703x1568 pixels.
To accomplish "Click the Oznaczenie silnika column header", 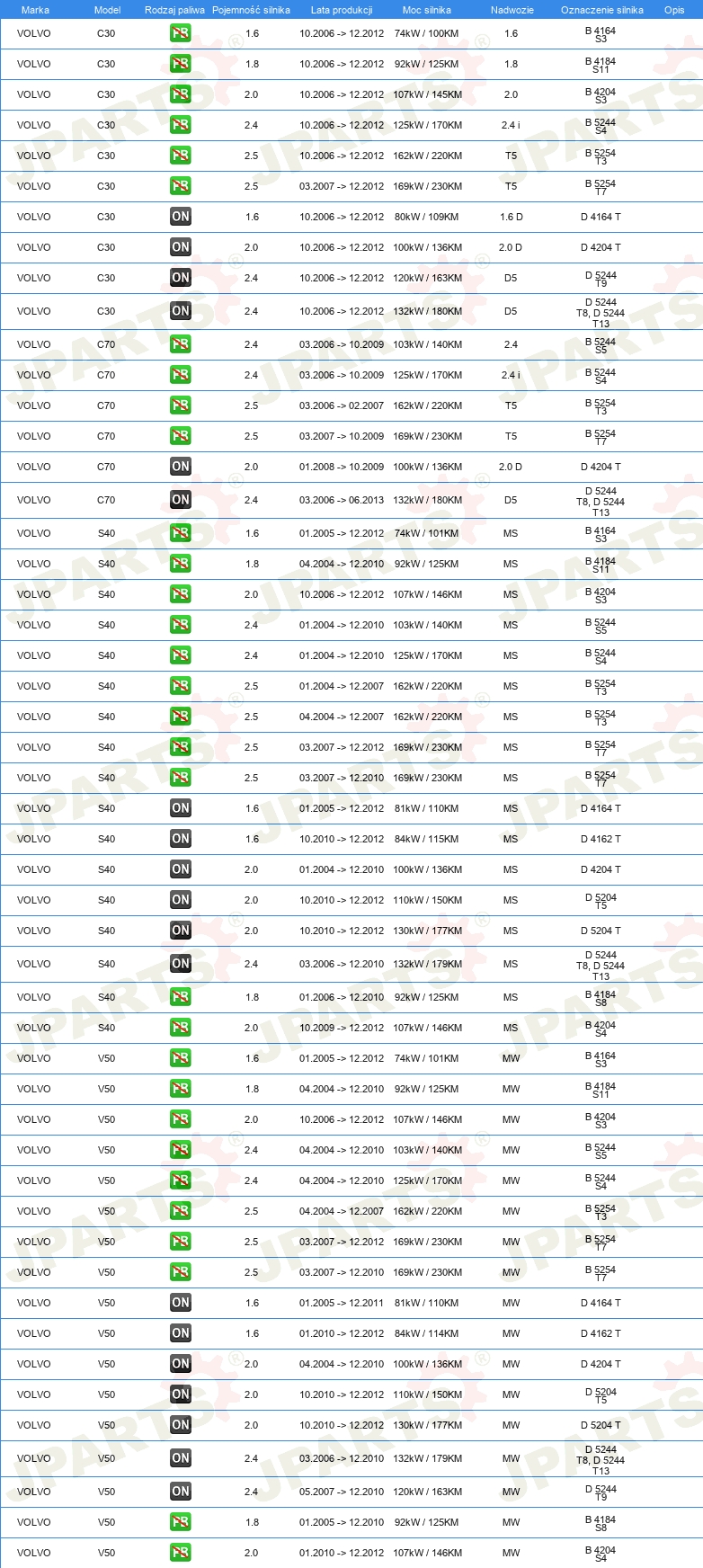I will tap(602, 10).
